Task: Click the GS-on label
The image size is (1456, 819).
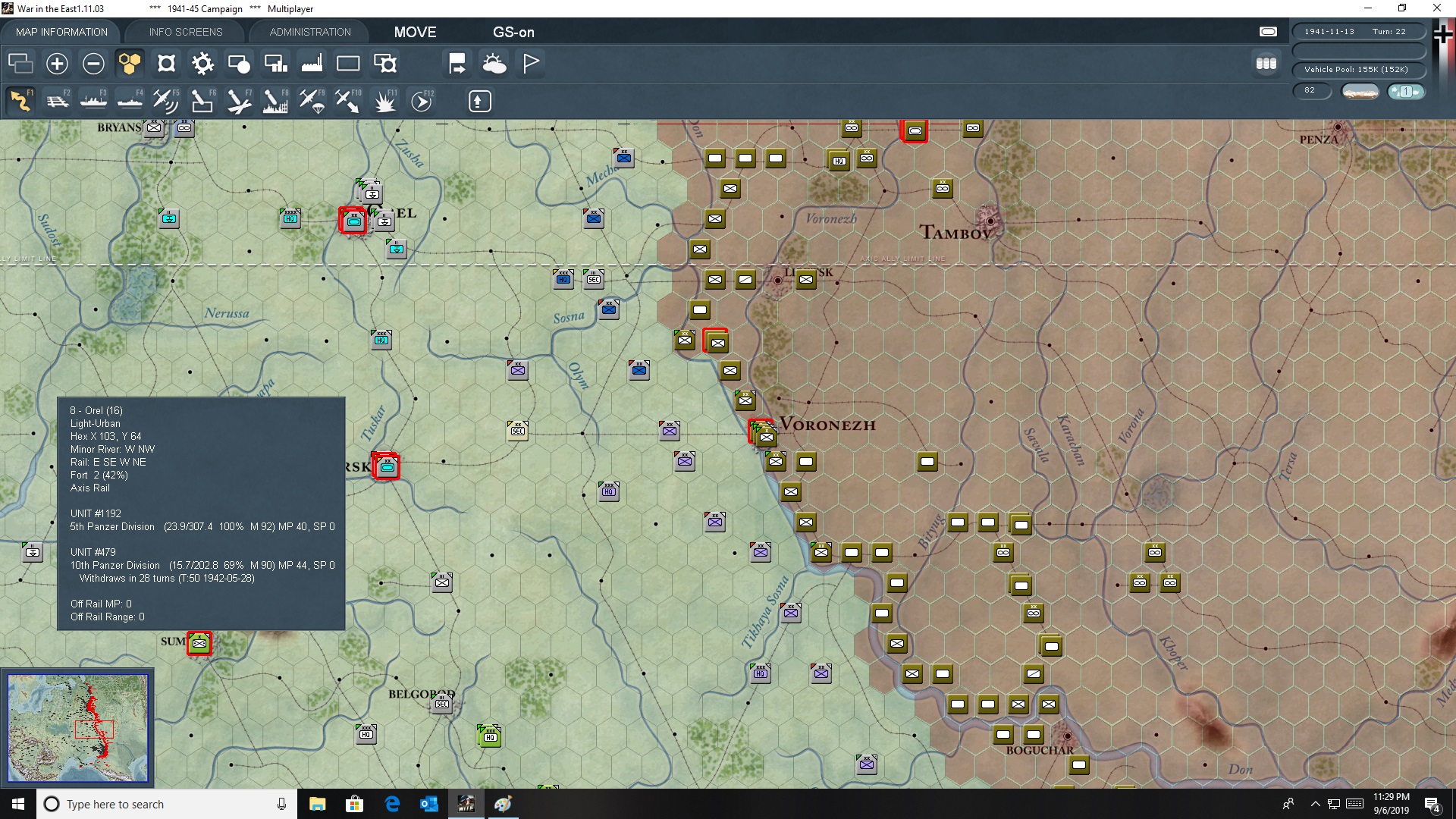Action: 514,33
